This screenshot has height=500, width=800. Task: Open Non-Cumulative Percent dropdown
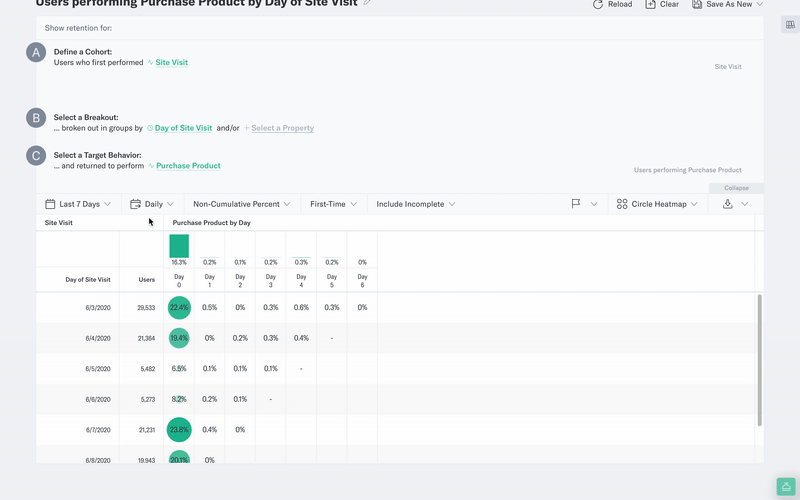tap(242, 204)
